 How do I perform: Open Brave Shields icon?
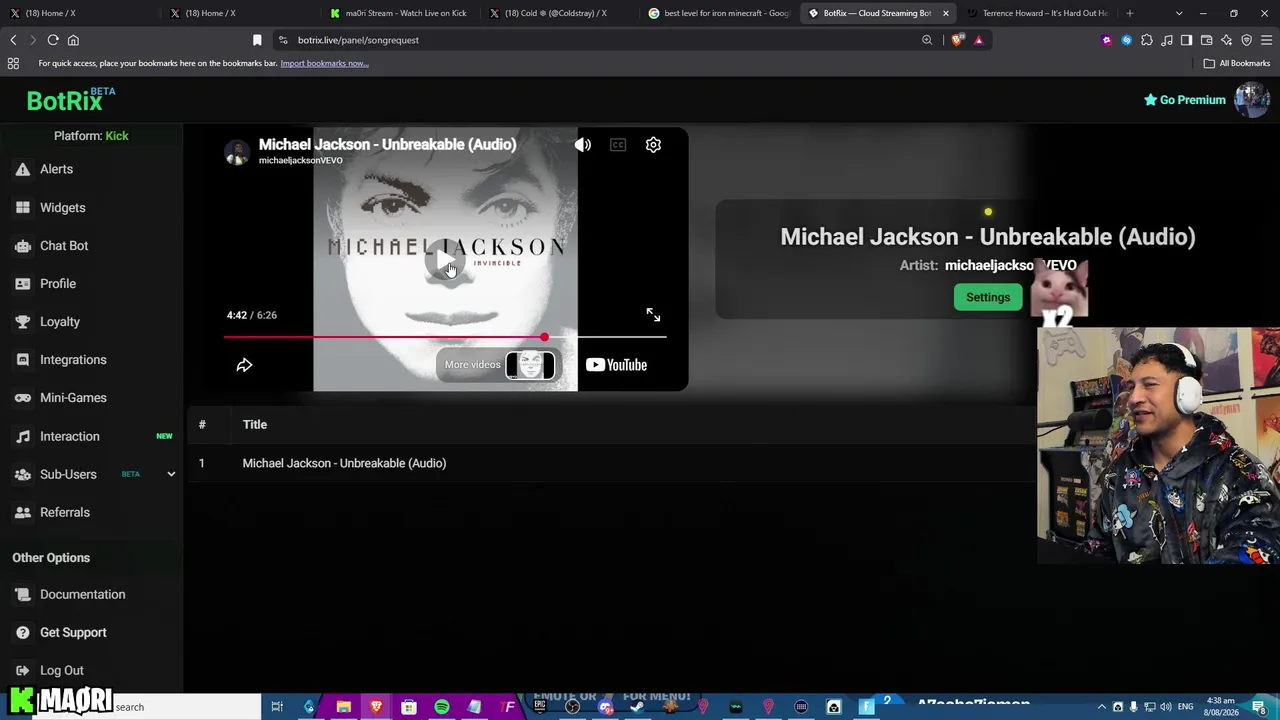(958, 40)
